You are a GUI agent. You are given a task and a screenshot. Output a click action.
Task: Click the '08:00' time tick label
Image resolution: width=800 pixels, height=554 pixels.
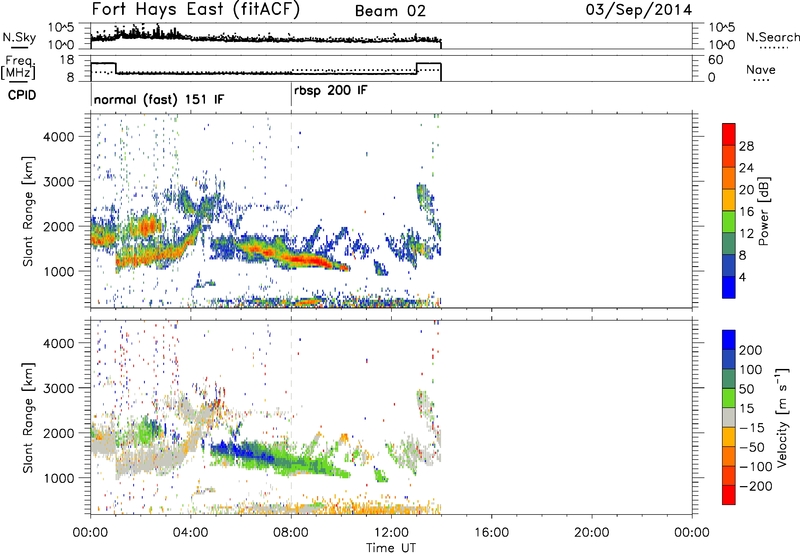coord(291,533)
